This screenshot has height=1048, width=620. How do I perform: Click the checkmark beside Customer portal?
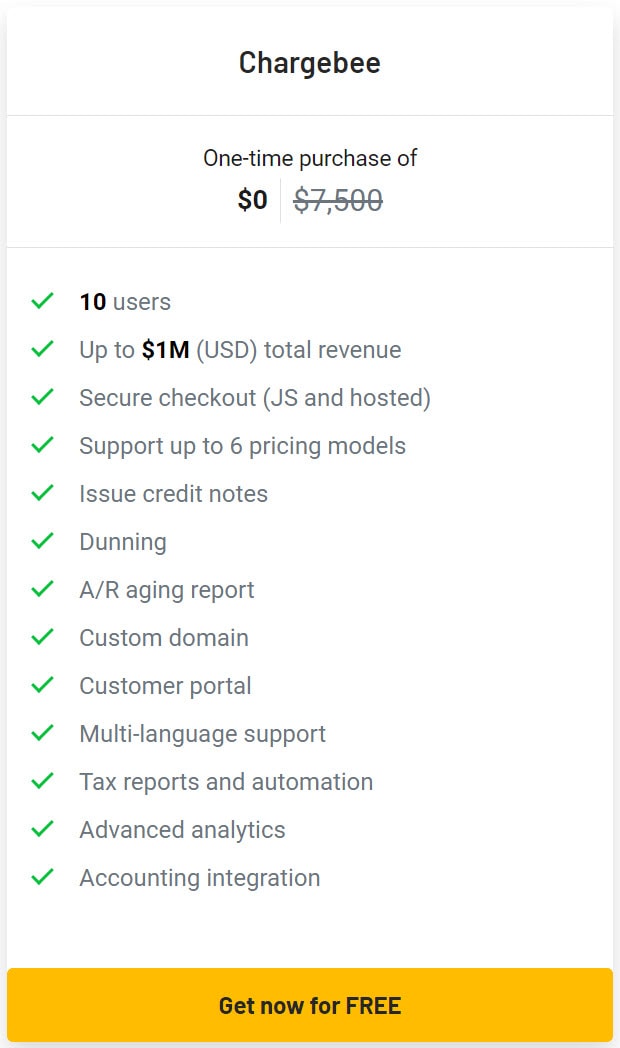click(x=42, y=685)
